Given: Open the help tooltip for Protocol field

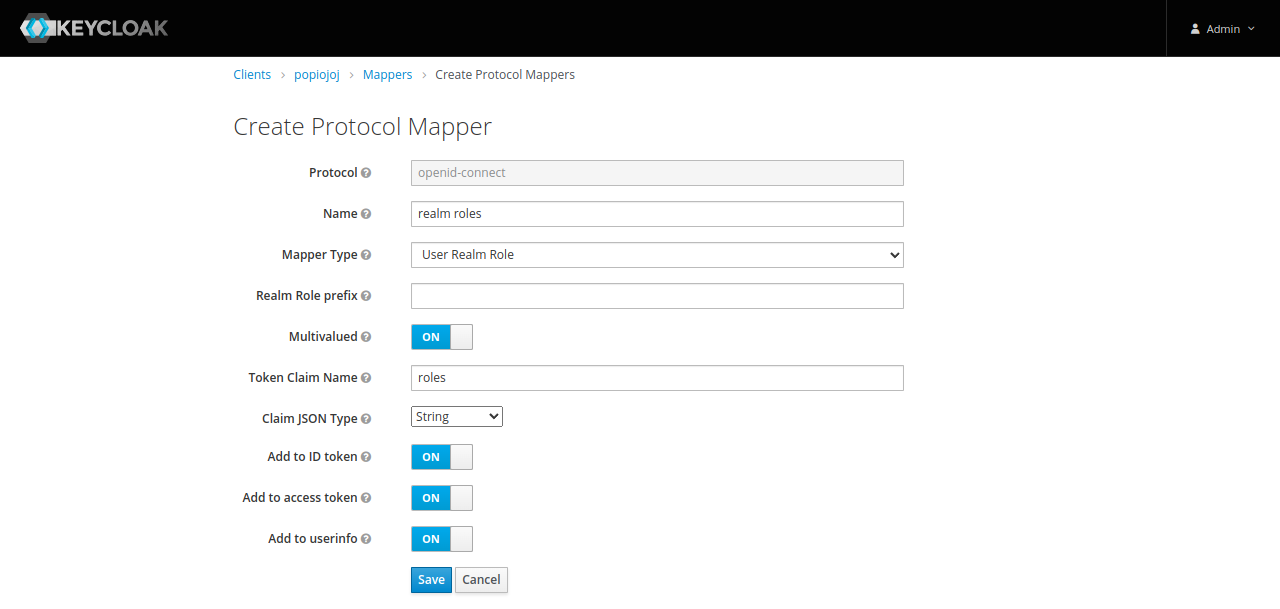Looking at the screenshot, I should pyautogui.click(x=367, y=172).
